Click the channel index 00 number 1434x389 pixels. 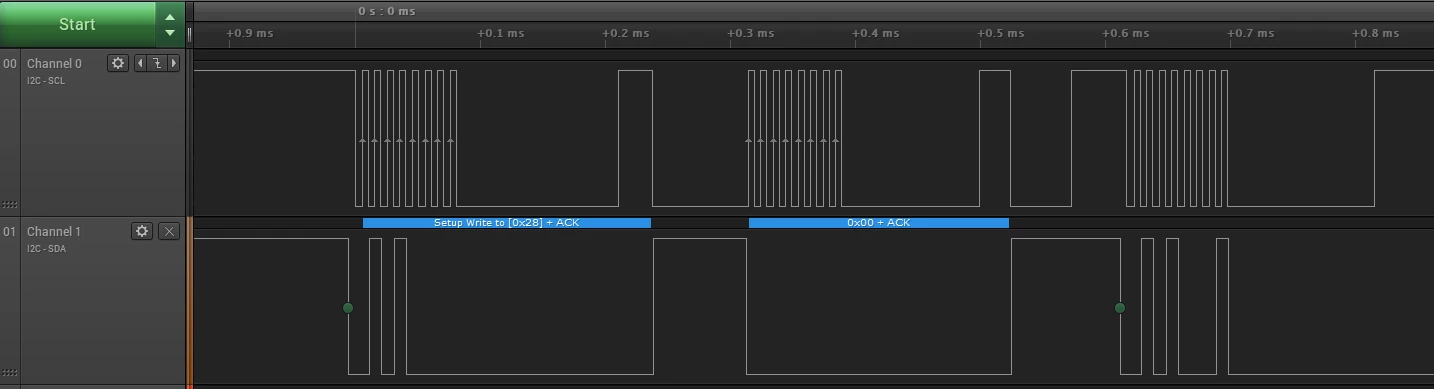pos(10,64)
